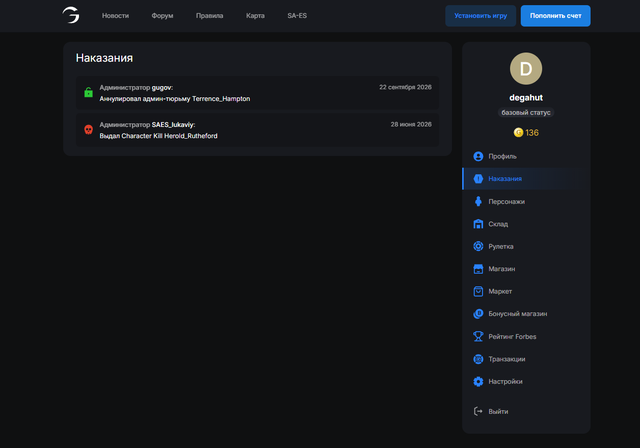Click the username degahut
Image resolution: width=640 pixels, height=448 pixels.
526,98
